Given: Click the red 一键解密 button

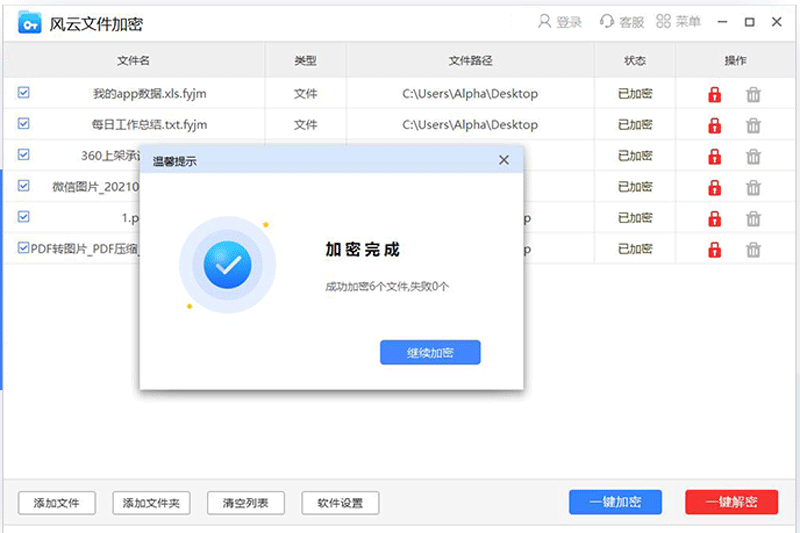Looking at the screenshot, I should (x=731, y=502).
